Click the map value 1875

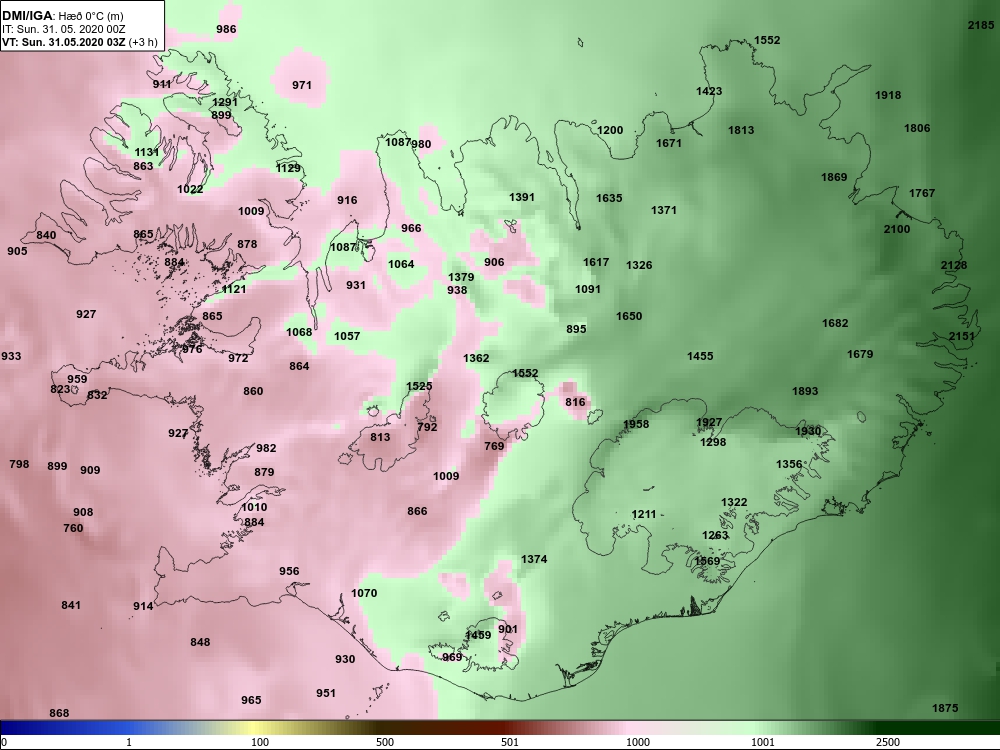[945, 708]
